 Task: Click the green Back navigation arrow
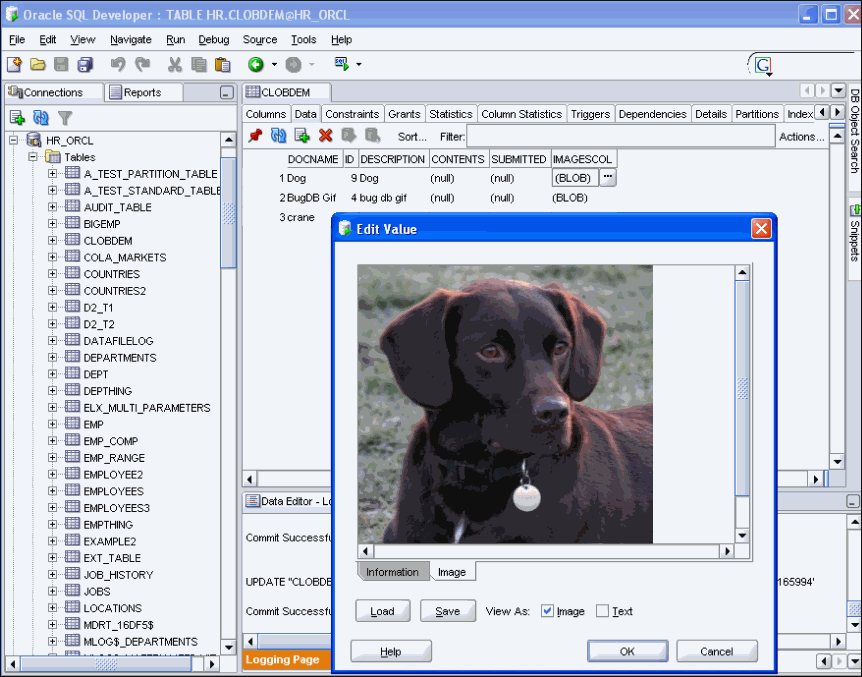pos(256,64)
